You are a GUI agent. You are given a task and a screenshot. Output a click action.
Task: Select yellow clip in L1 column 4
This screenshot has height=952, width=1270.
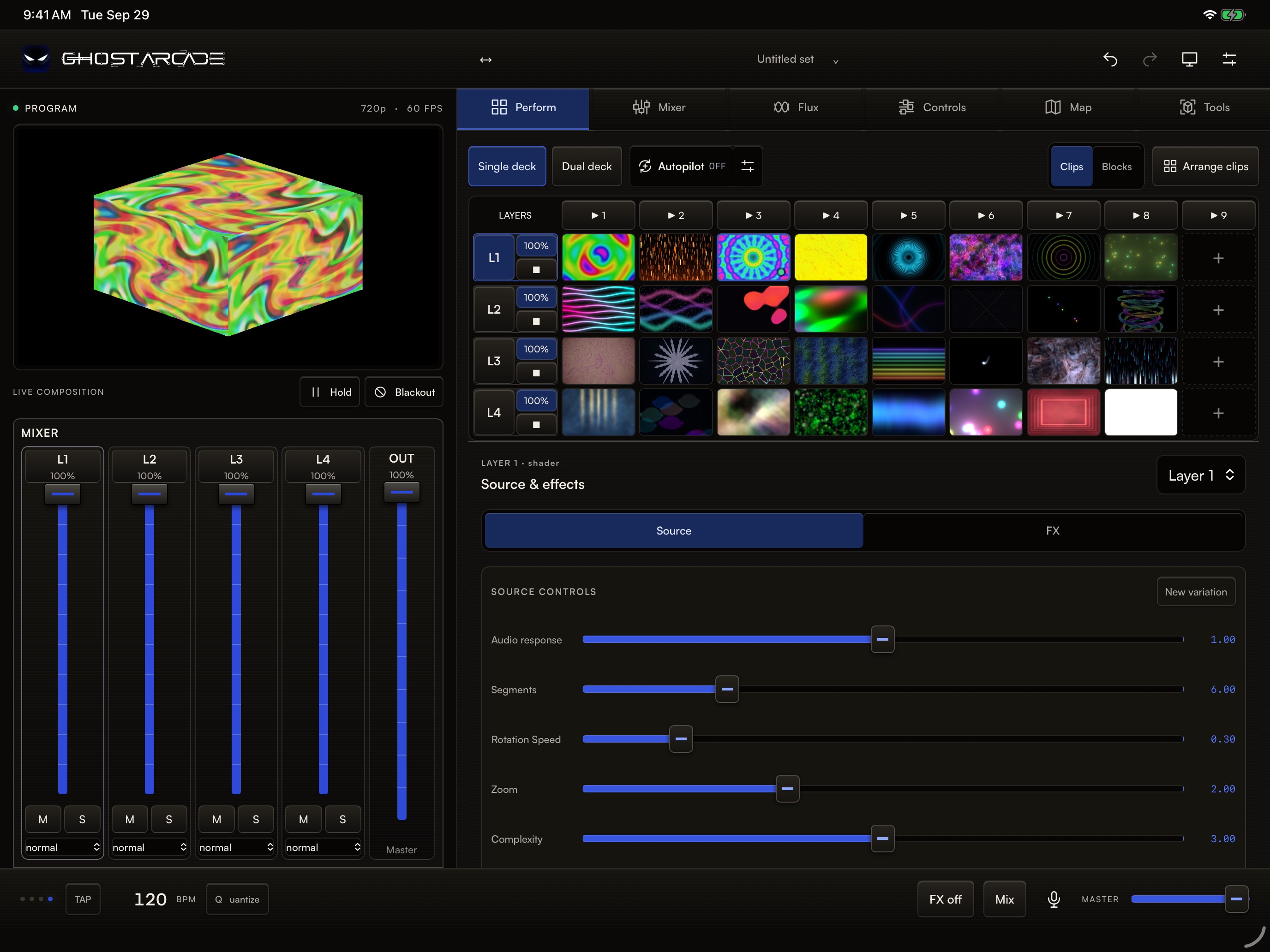pyautogui.click(x=831, y=258)
